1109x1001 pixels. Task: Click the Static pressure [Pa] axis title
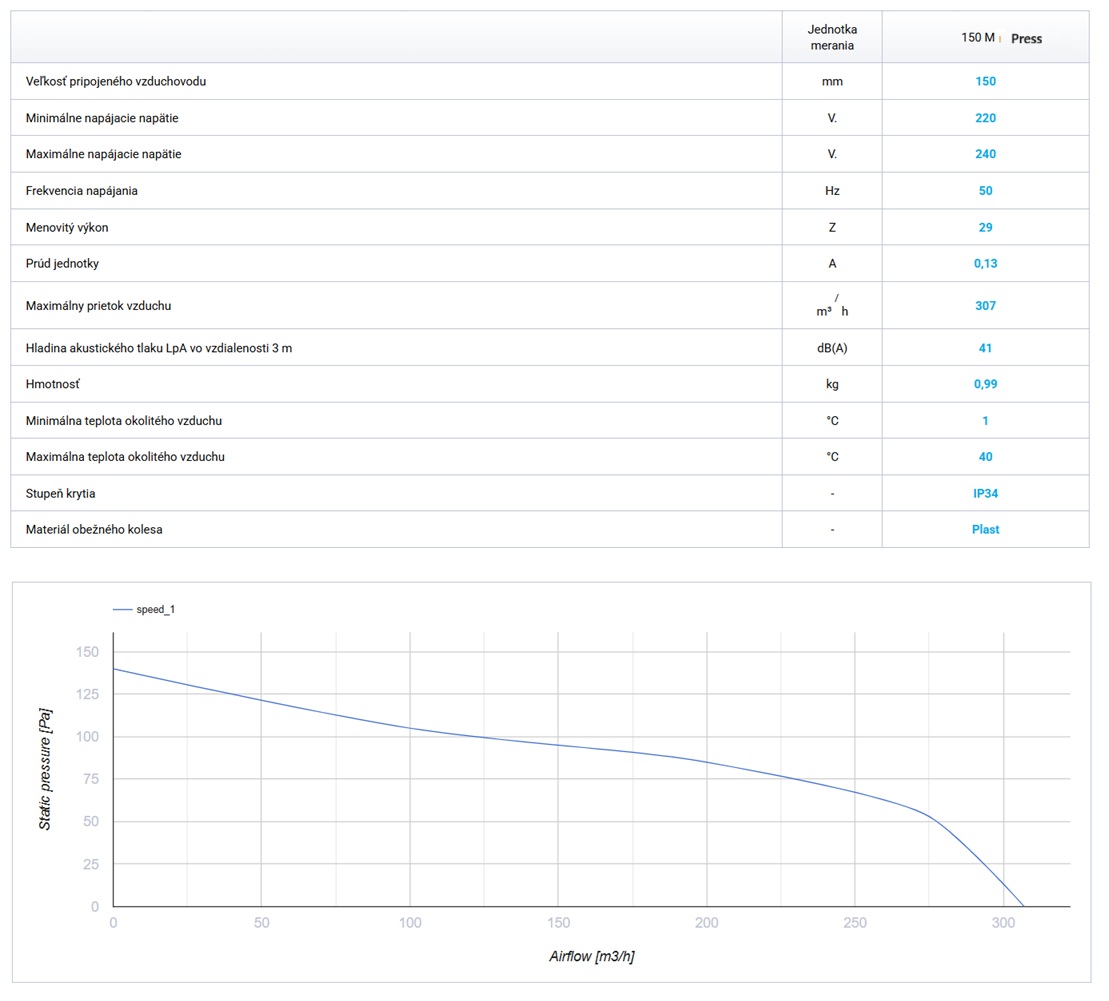tap(45, 769)
